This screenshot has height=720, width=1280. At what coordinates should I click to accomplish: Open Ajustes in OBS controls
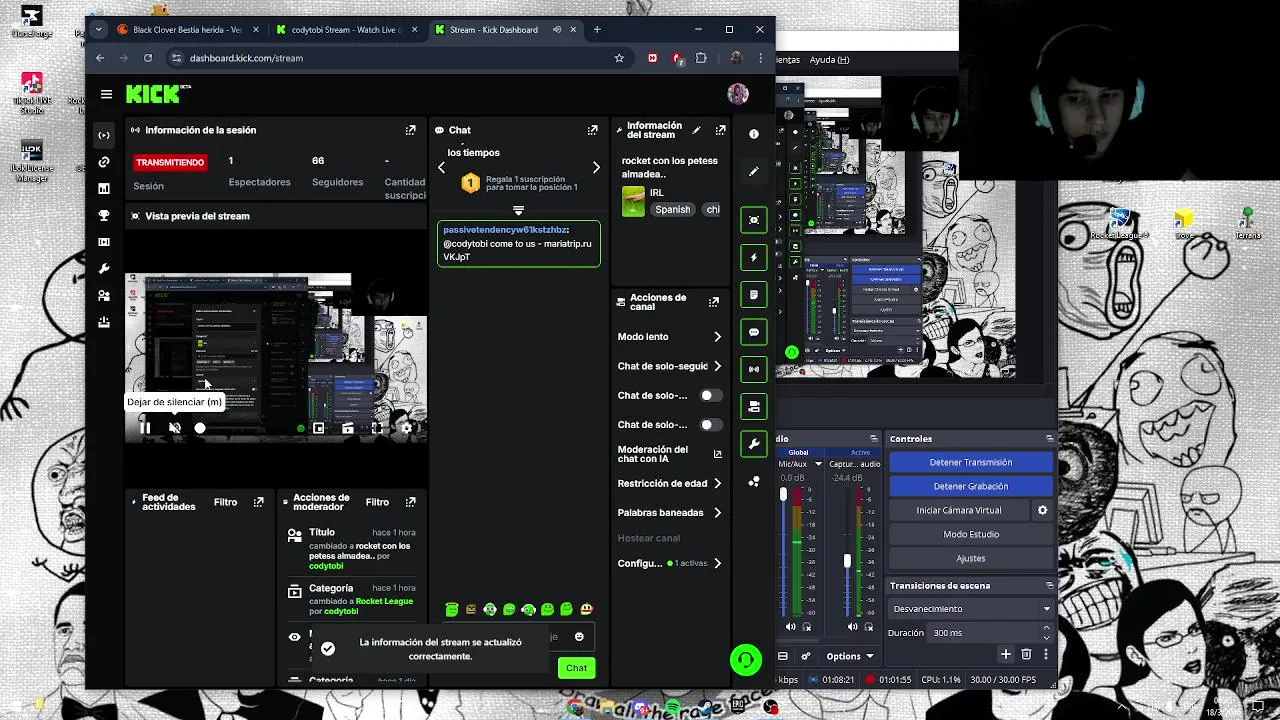click(x=971, y=558)
